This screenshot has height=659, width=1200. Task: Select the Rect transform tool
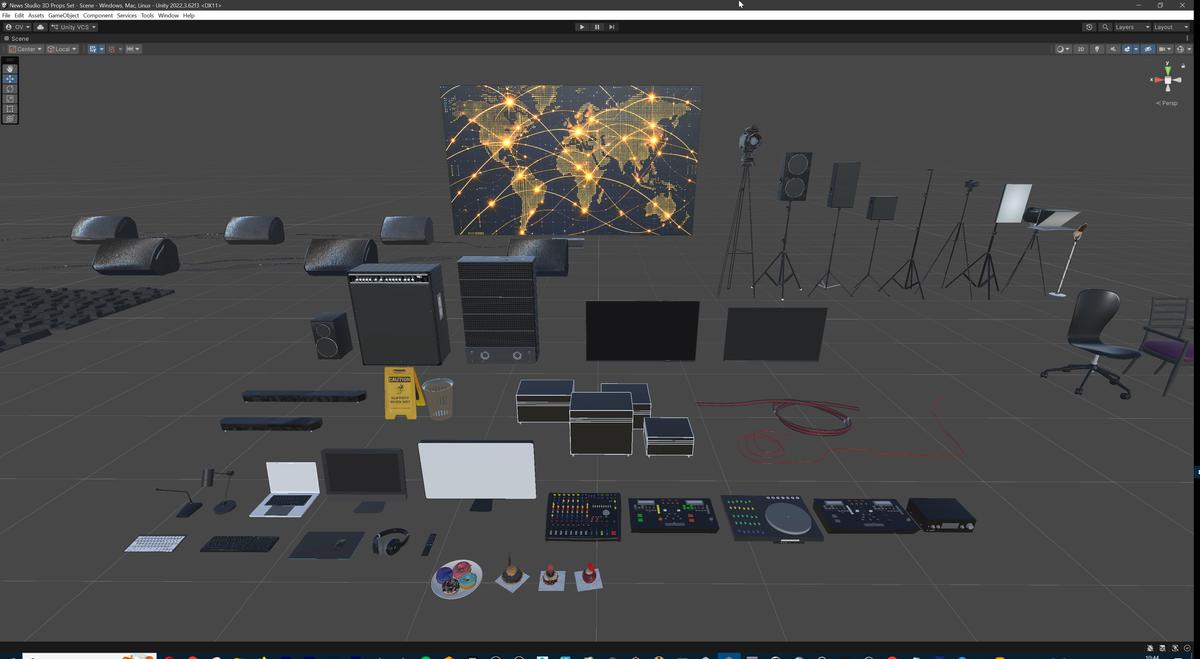pyautogui.click(x=10, y=109)
